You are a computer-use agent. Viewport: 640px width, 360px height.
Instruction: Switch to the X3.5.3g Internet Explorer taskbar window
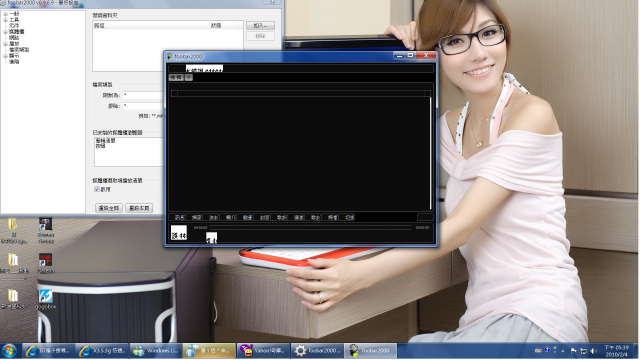[x=102, y=351]
